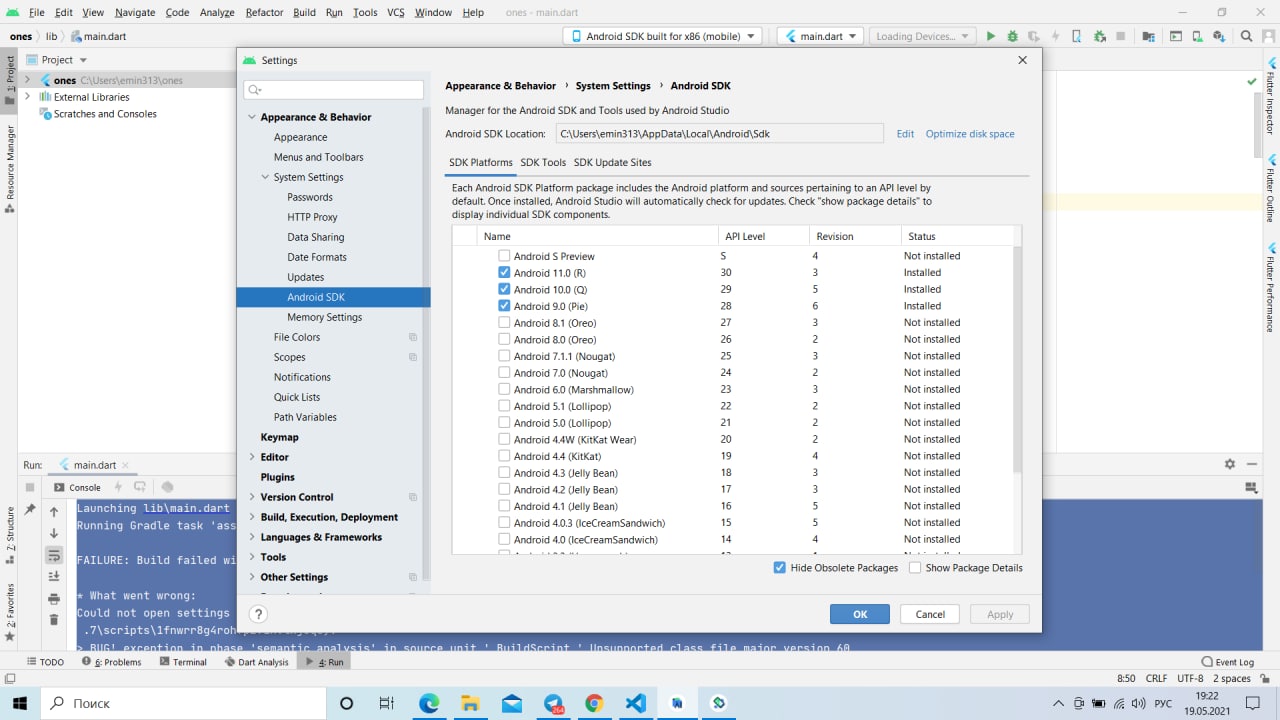The width and height of the screenshot is (1280, 720).
Task: Open the device selector dropdown
Action: pyautogui.click(x=662, y=36)
